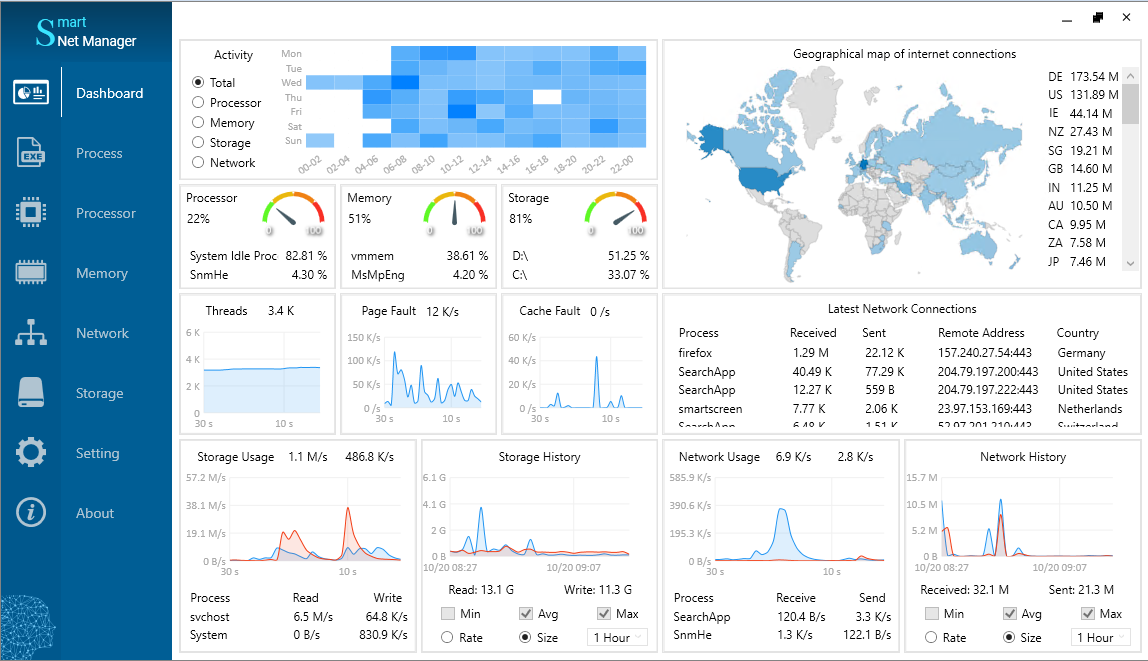The image size is (1148, 661).
Task: Select the Processor sidebar icon
Action: [30, 213]
